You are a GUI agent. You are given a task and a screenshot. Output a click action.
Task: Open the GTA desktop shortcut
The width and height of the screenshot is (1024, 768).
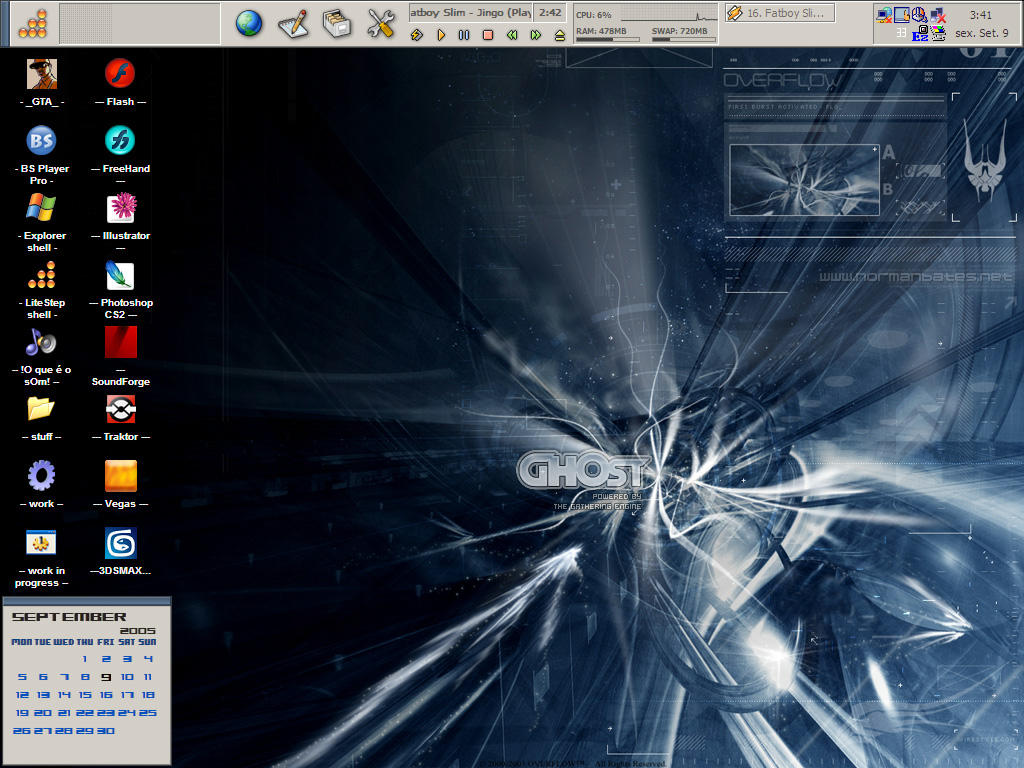[40, 73]
